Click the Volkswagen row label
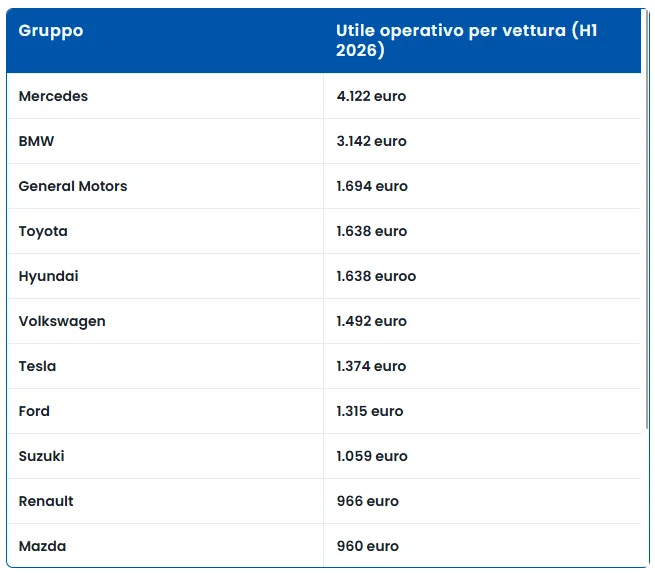The height and width of the screenshot is (573, 655). (x=62, y=322)
